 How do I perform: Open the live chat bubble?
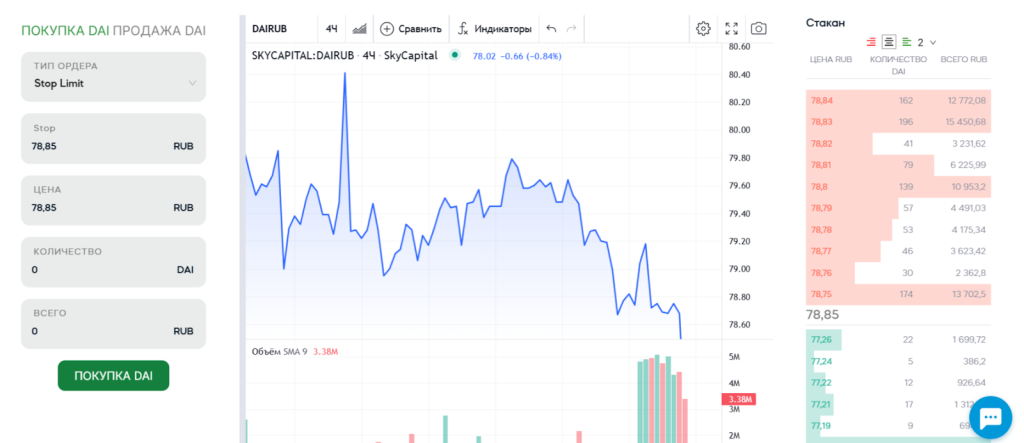tap(990, 417)
